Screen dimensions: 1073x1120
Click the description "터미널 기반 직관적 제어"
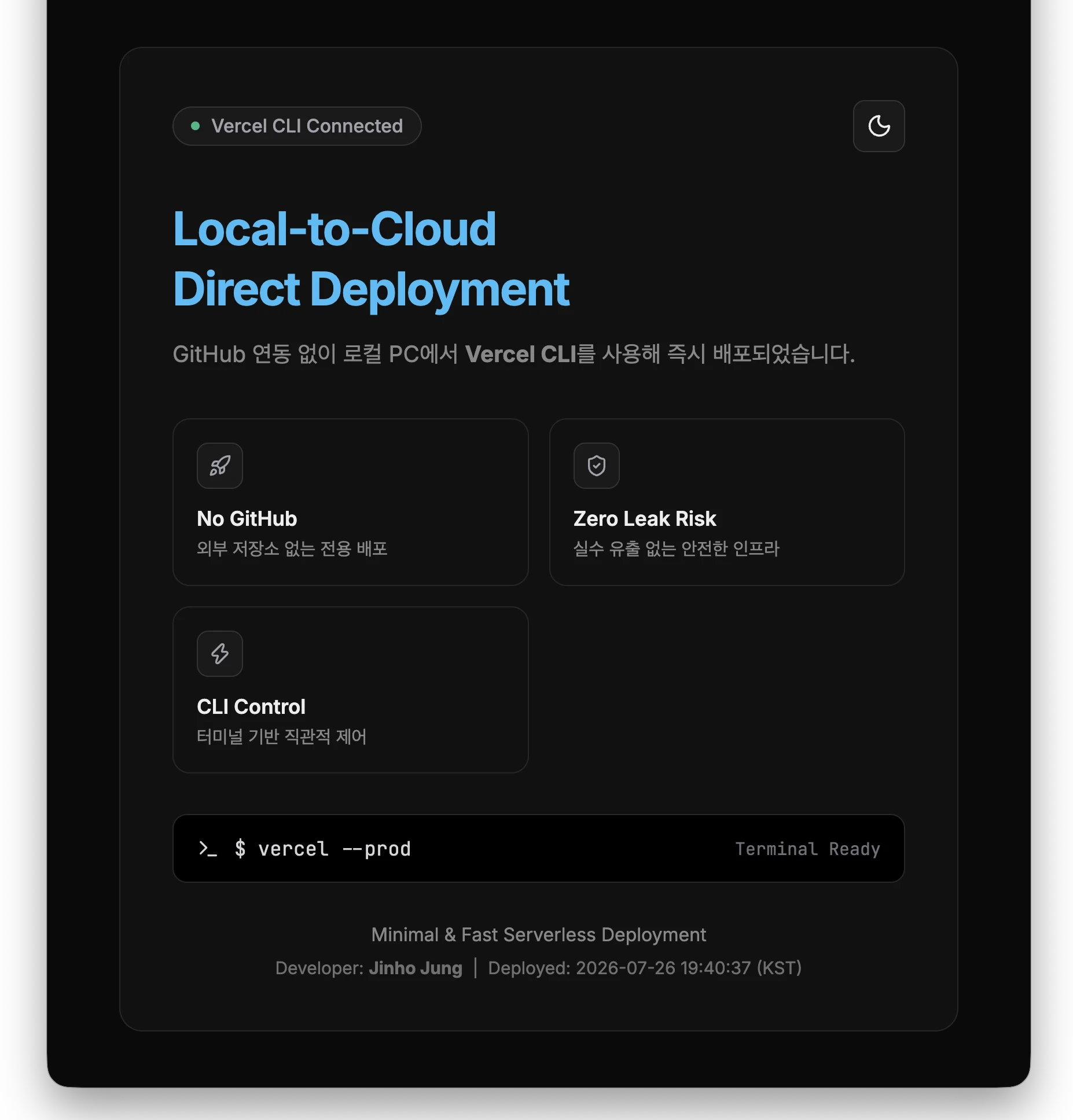click(282, 736)
